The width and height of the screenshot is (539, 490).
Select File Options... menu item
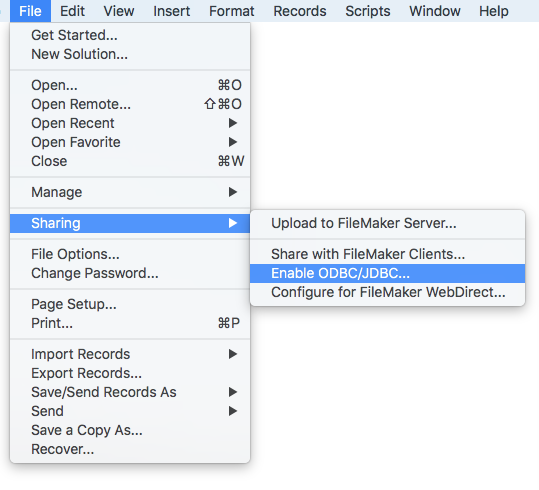pos(130,254)
